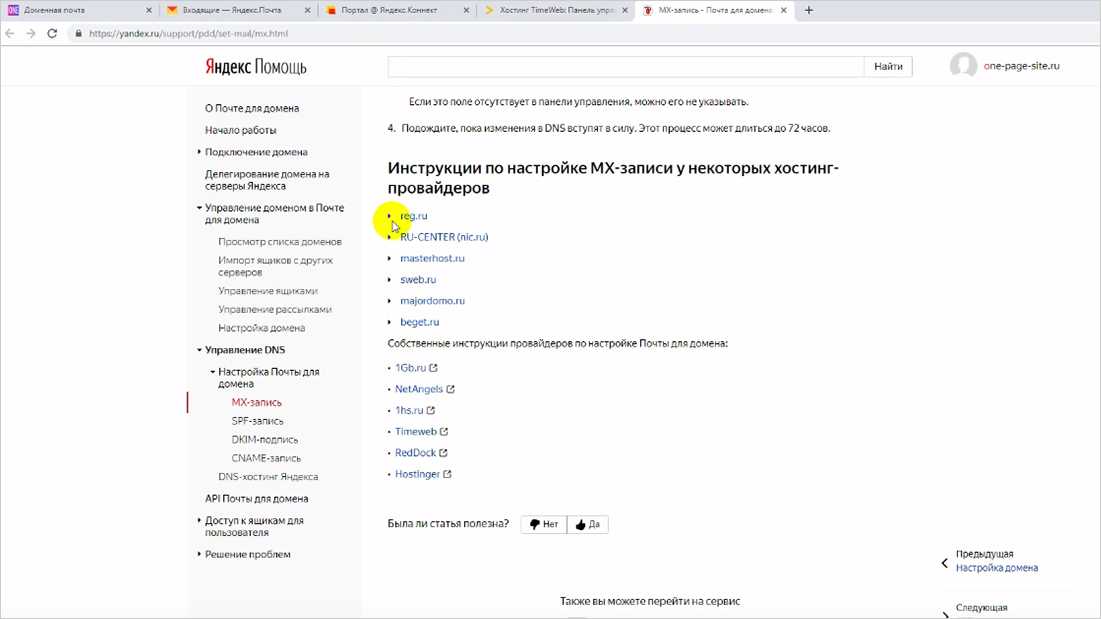This screenshot has height=619, width=1101.
Task: Click external link icon next to Timeweb
Action: click(x=444, y=432)
